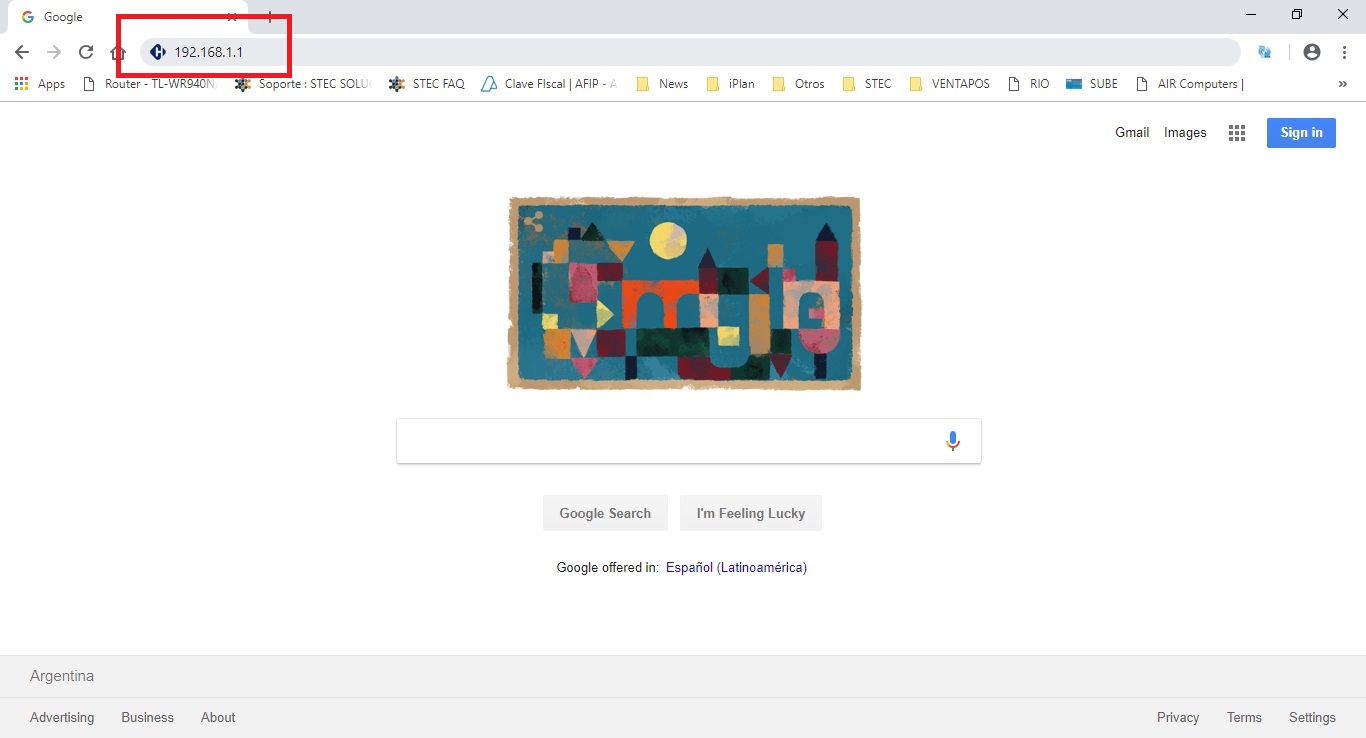Click the Google Doodle artwork

coord(684,293)
